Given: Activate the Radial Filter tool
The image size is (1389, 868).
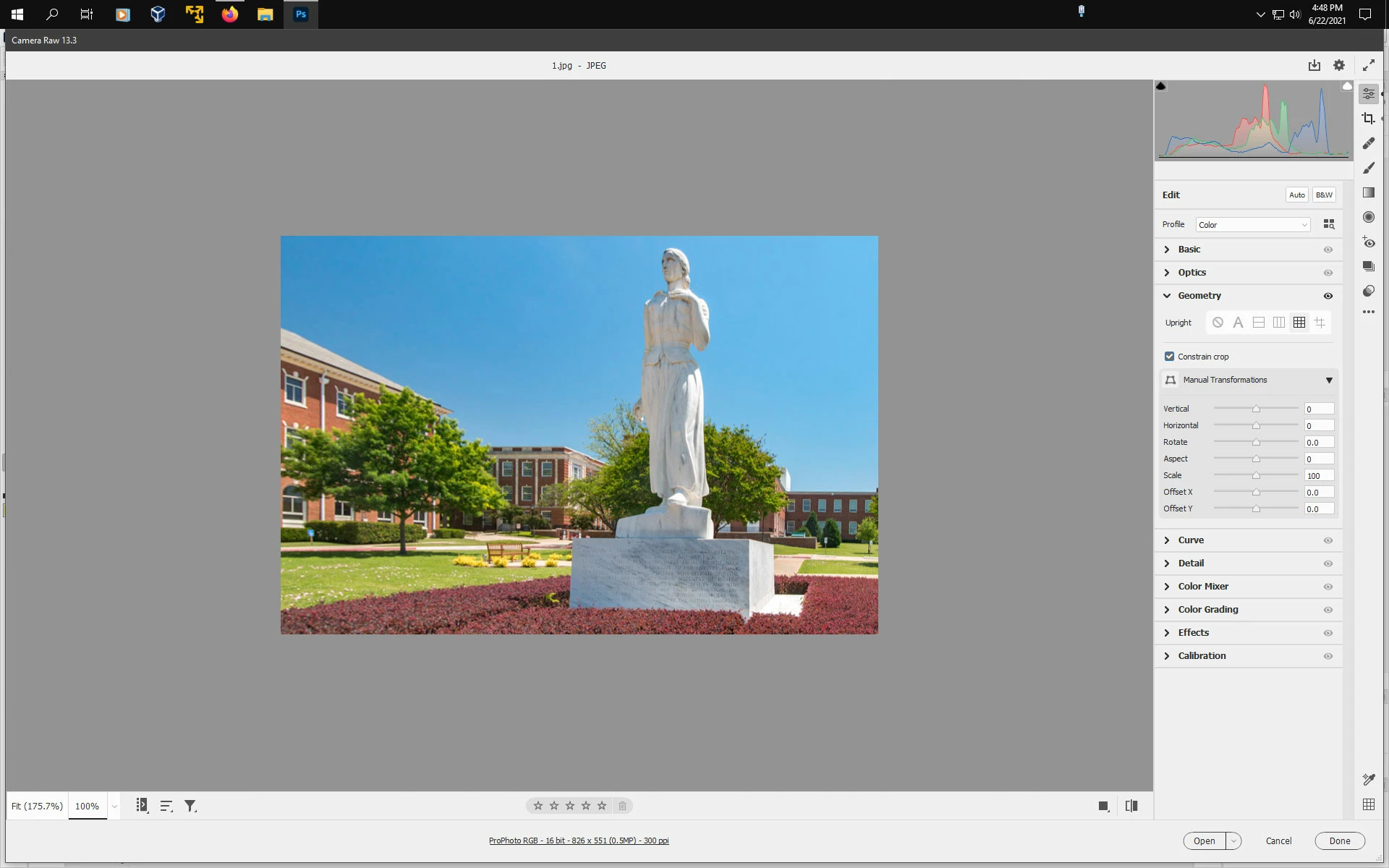Looking at the screenshot, I should click(x=1368, y=217).
